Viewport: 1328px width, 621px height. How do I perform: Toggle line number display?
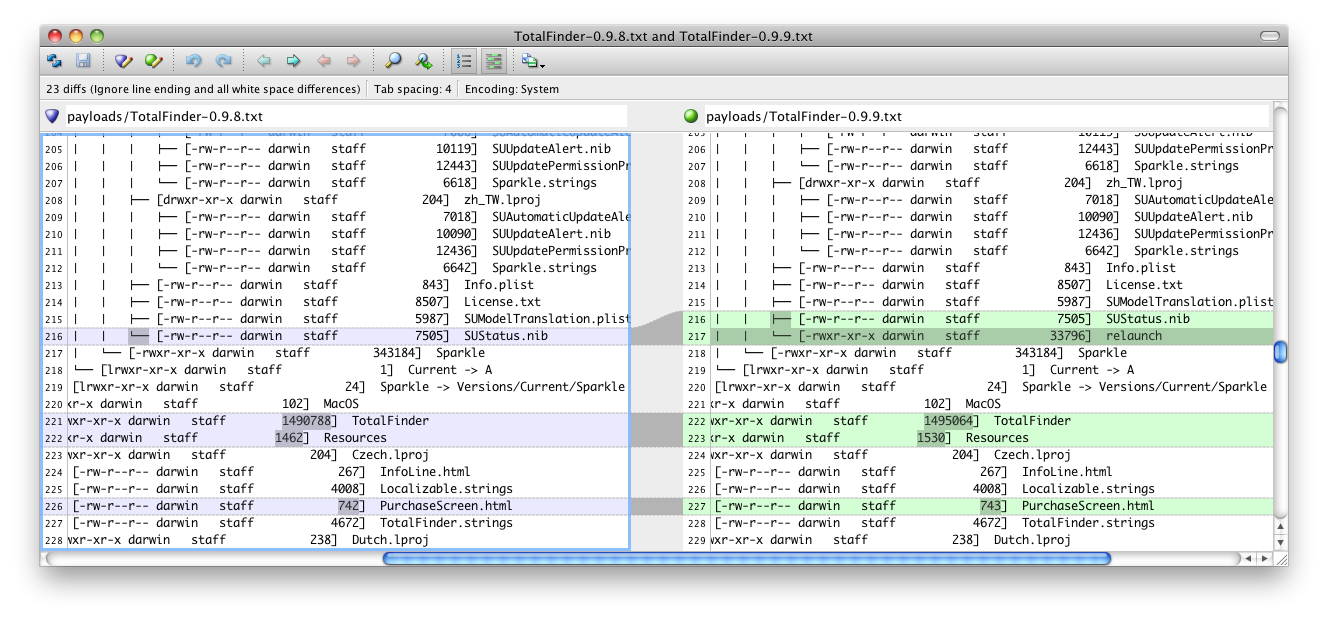tap(462, 60)
